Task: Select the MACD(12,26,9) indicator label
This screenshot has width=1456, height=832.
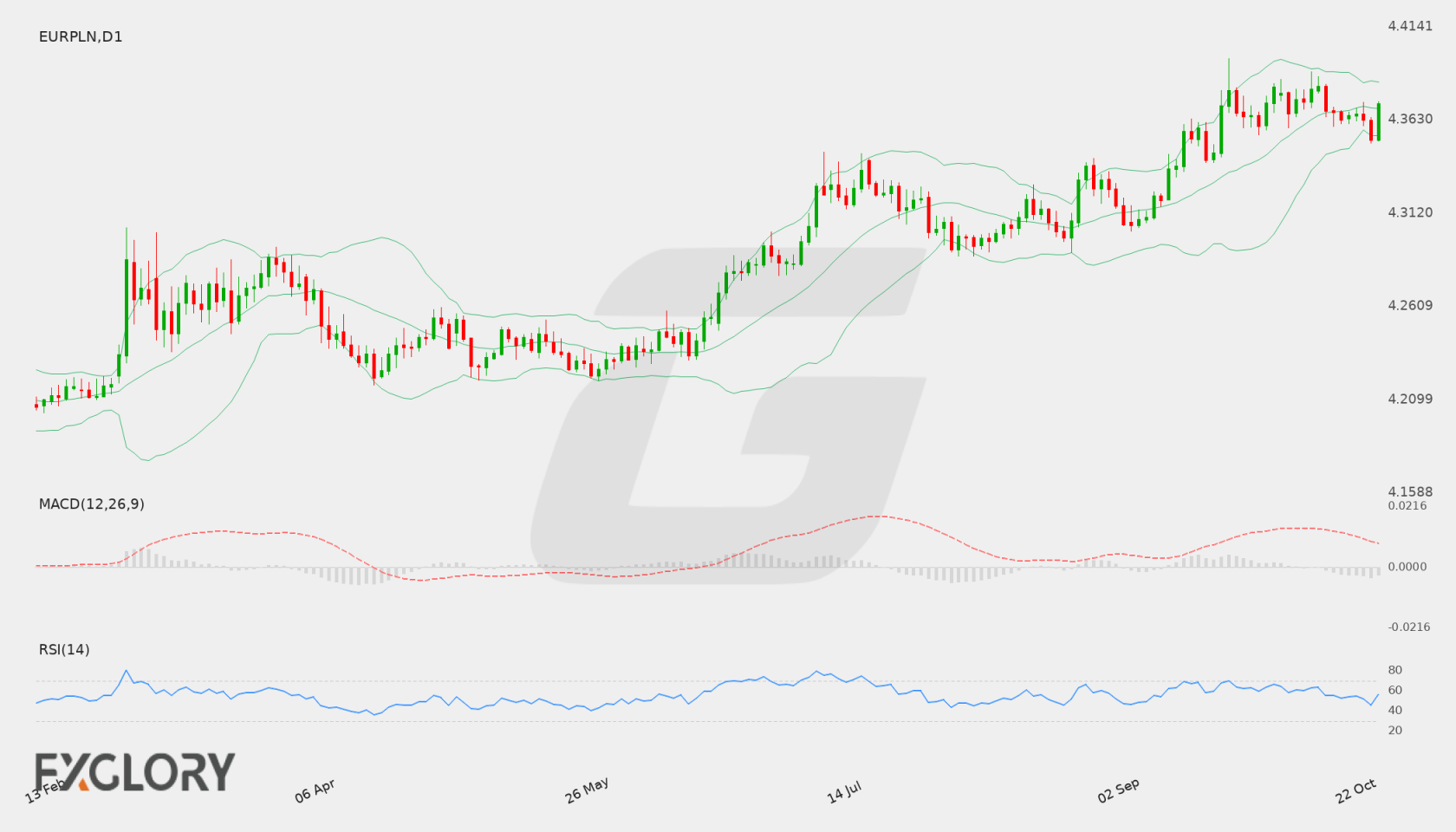Action: click(92, 504)
